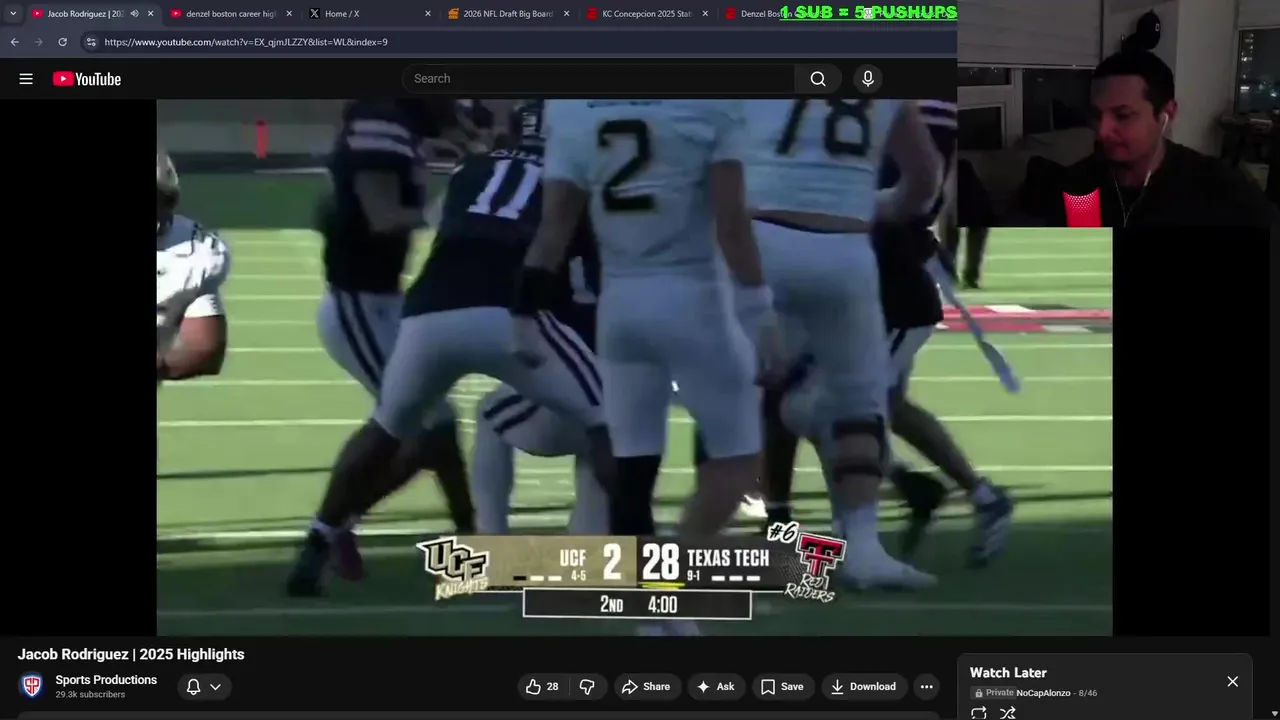Switch to Jacob Rodriguez tab
Screen dimensions: 1280x720
coord(85,14)
